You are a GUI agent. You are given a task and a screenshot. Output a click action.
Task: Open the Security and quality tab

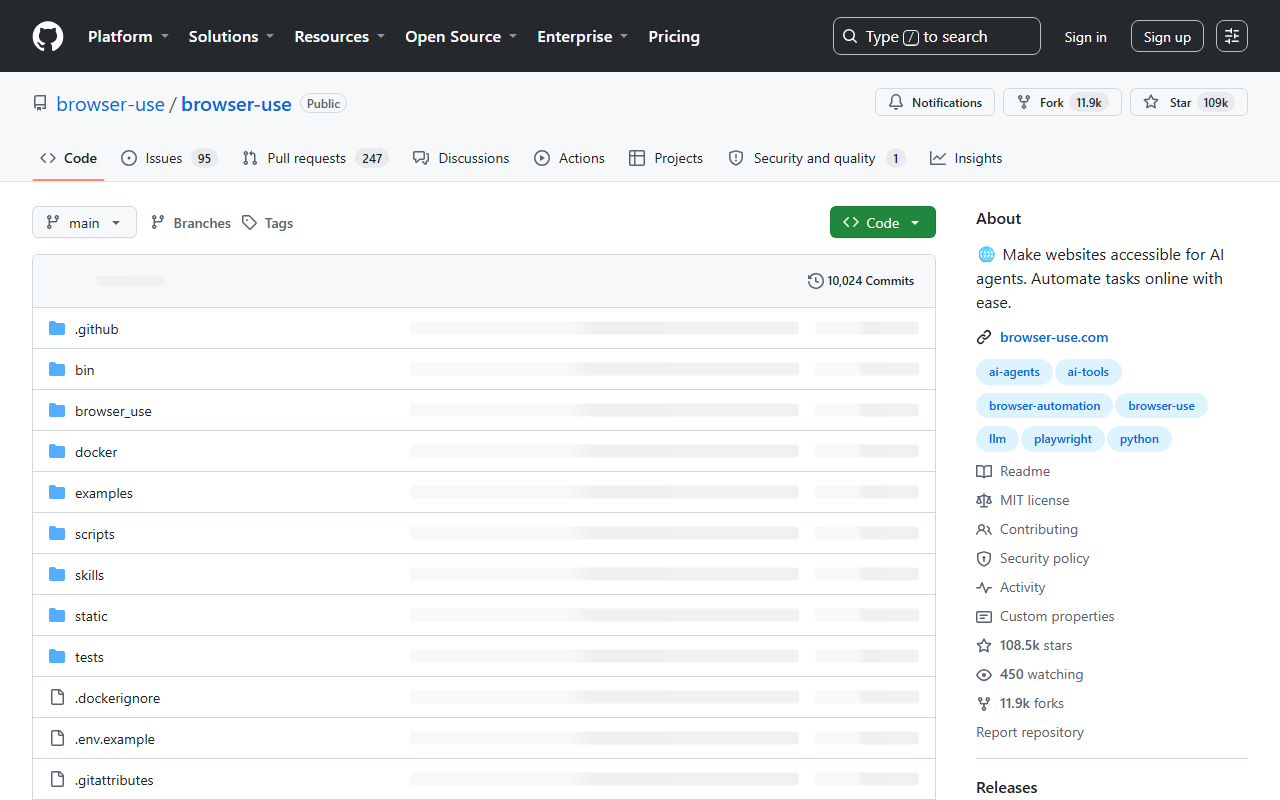816,158
